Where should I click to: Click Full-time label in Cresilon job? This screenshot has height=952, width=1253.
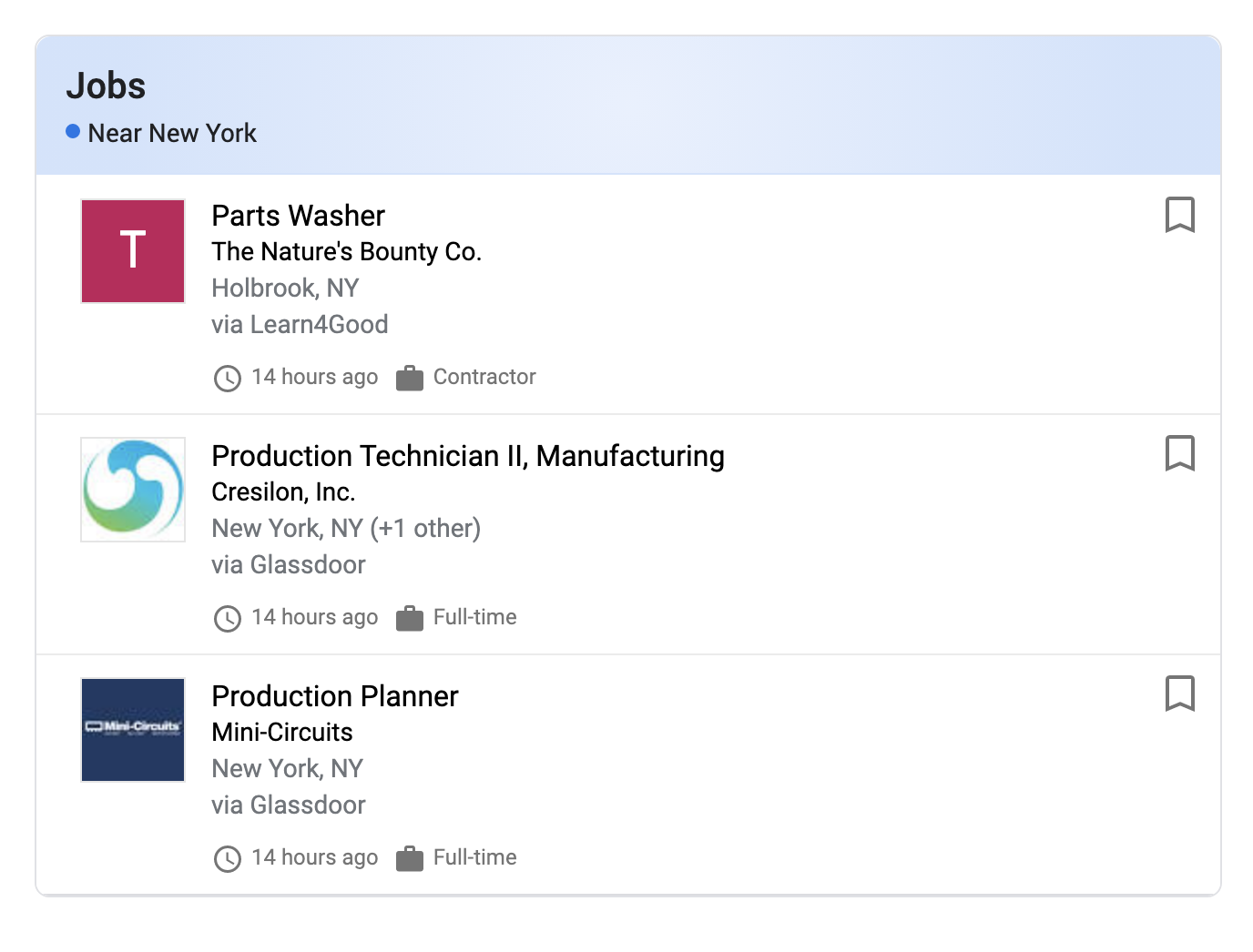tap(475, 617)
